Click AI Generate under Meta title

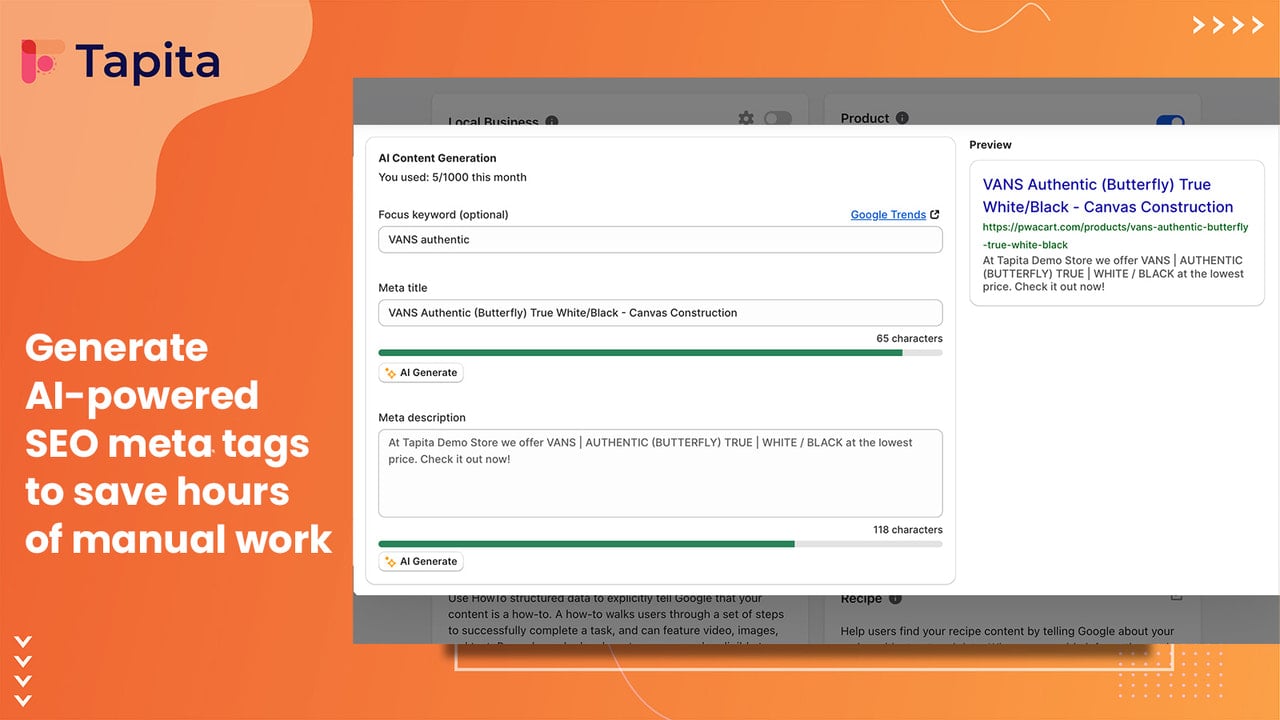coord(421,373)
